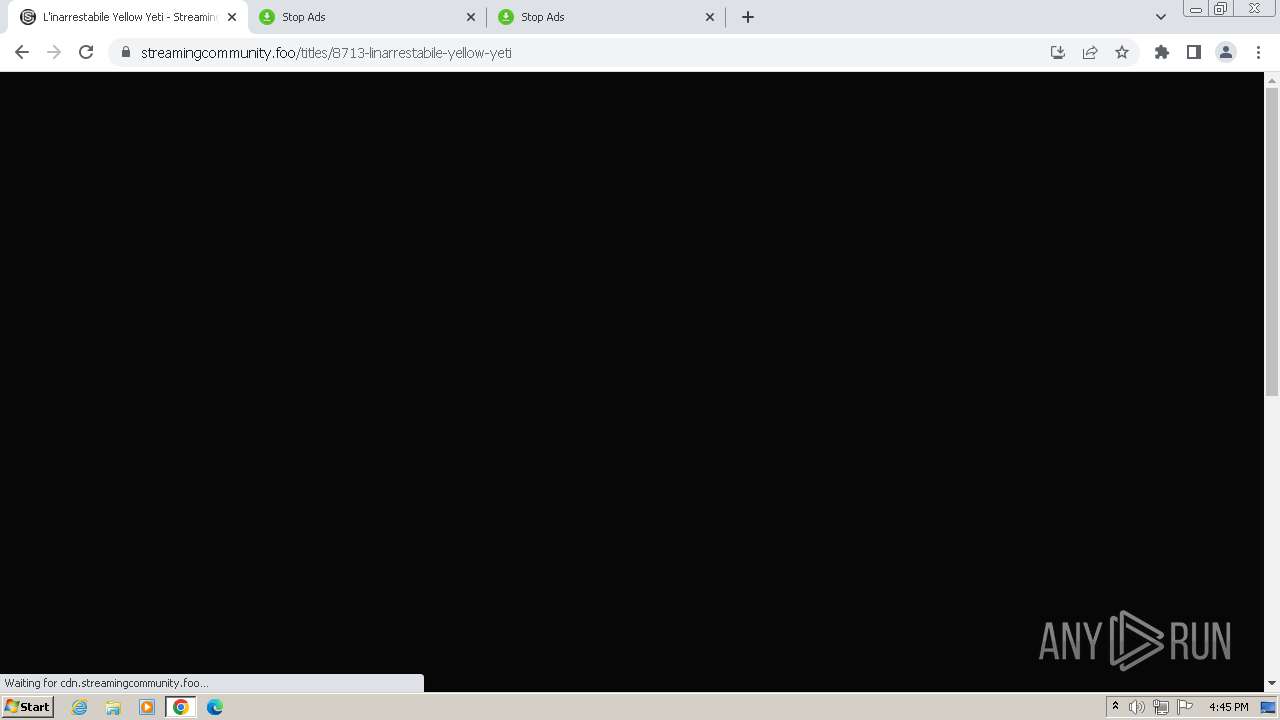Show hidden tray icons arrow

[1115, 707]
